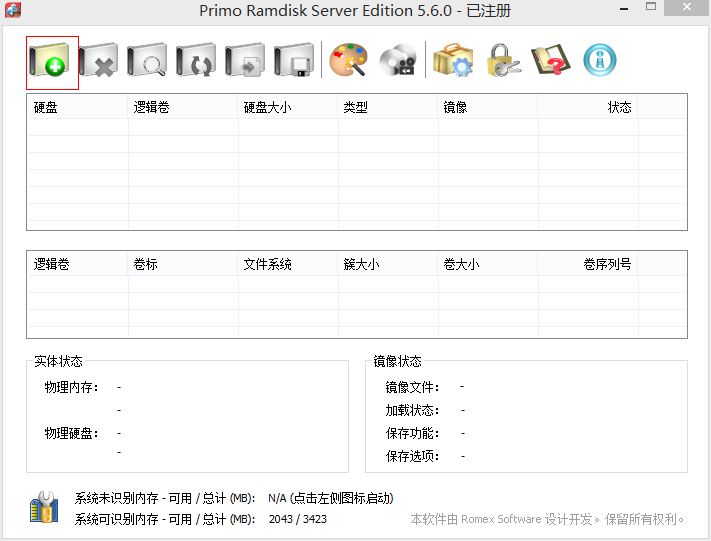The height and width of the screenshot is (541, 711).
Task: Click the blue info about icon
Action: [600, 60]
